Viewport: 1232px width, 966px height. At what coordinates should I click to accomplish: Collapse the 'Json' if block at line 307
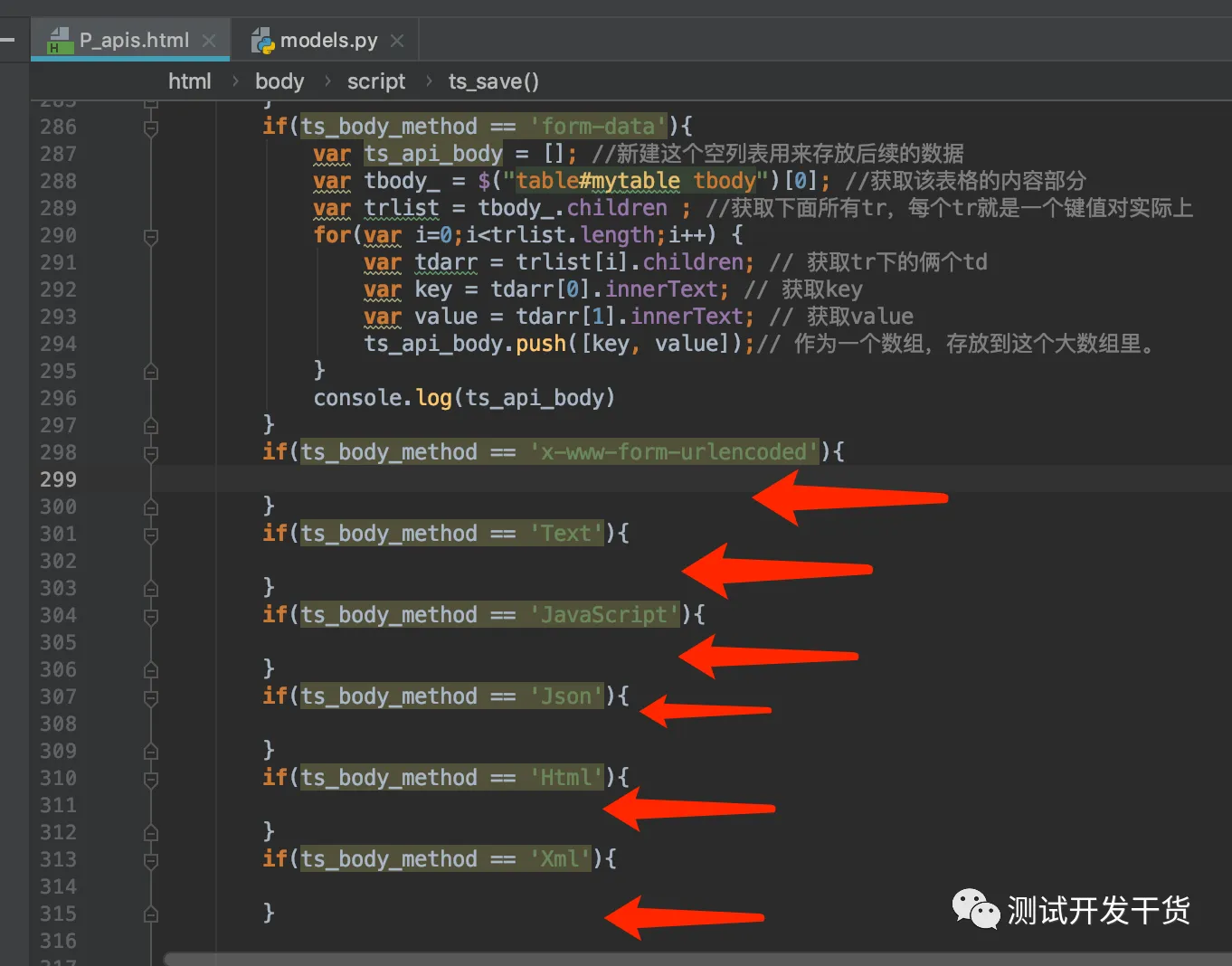point(151,697)
